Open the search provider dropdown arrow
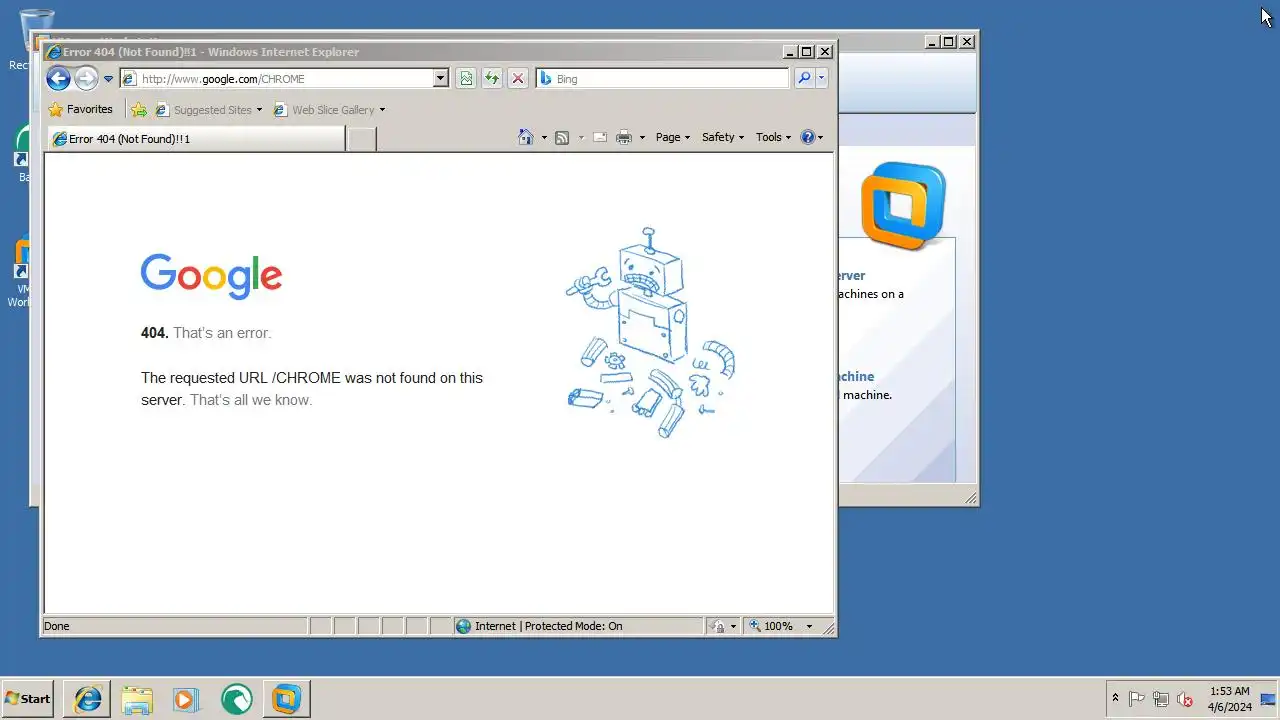This screenshot has height=720, width=1280. (821, 78)
